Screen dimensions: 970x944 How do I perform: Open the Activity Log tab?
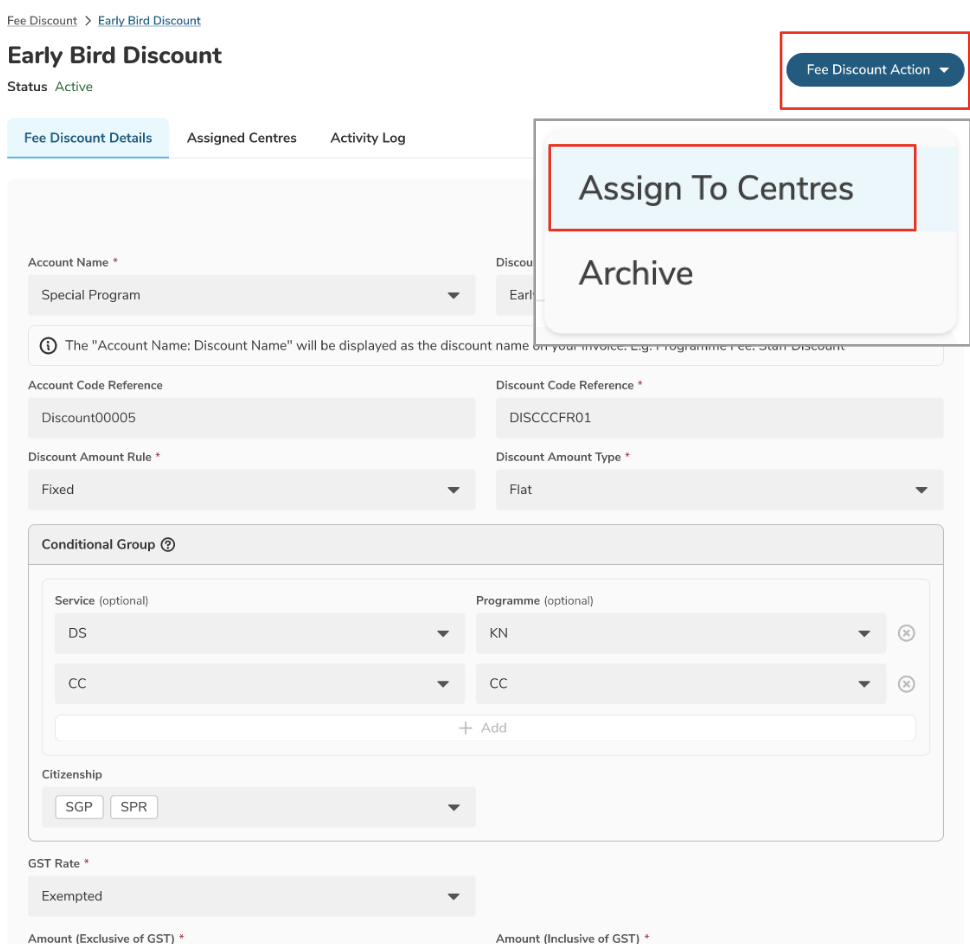[367, 138]
